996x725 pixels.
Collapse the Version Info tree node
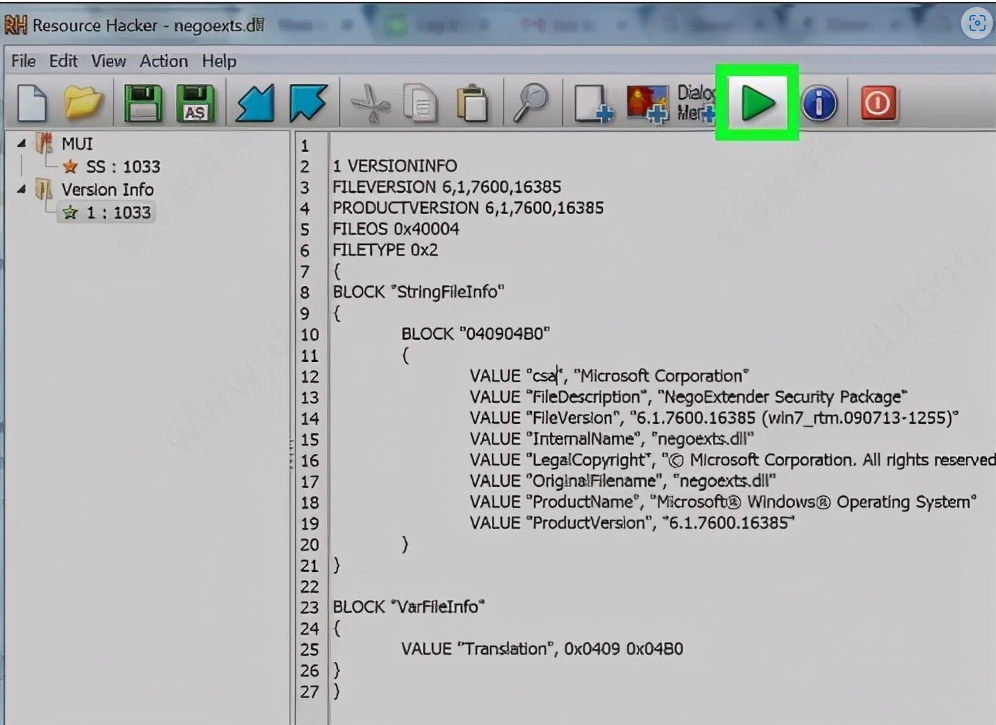pyautogui.click(x=22, y=189)
